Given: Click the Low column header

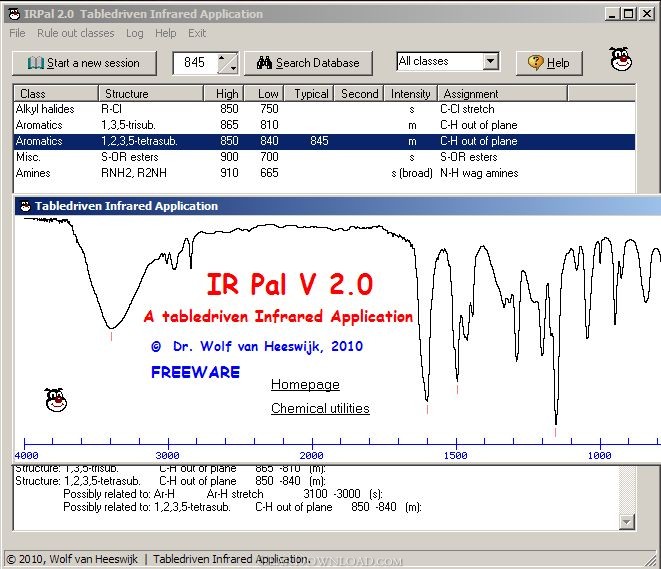Looking at the screenshot, I should pyautogui.click(x=264, y=94).
